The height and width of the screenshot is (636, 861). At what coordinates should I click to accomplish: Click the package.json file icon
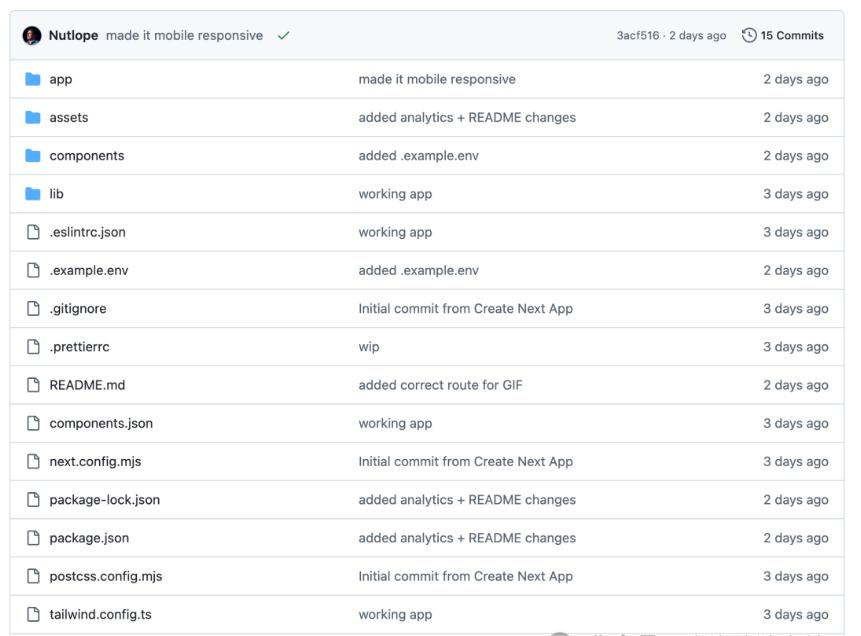pos(33,538)
